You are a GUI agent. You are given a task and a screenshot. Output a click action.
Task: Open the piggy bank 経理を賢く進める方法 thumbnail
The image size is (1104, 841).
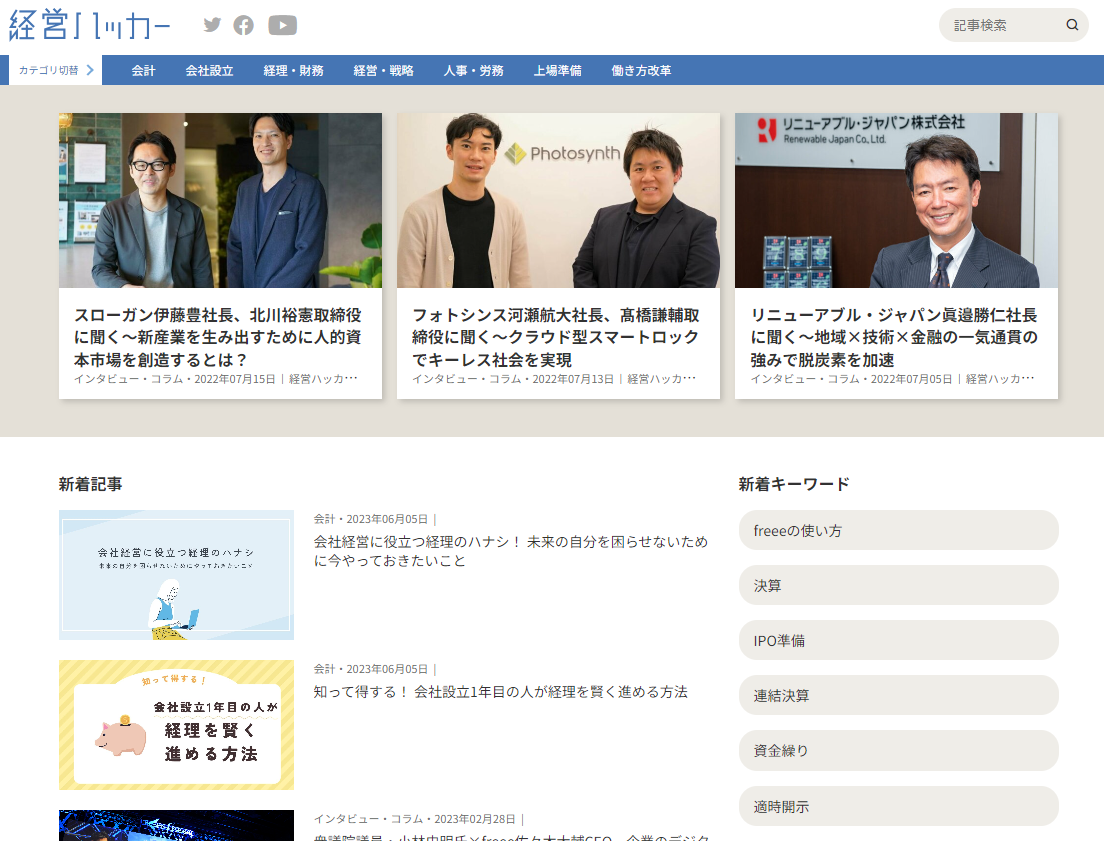click(x=177, y=725)
